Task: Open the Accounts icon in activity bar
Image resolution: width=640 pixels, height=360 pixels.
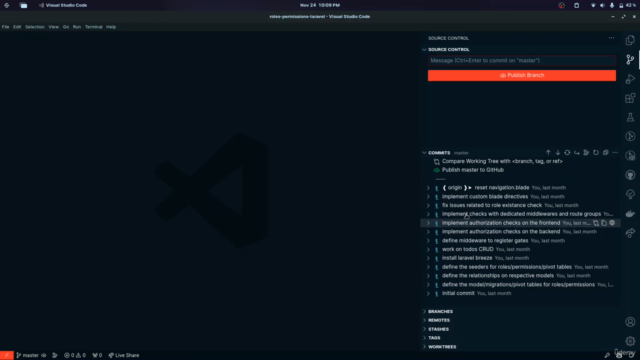Action: coord(630,322)
